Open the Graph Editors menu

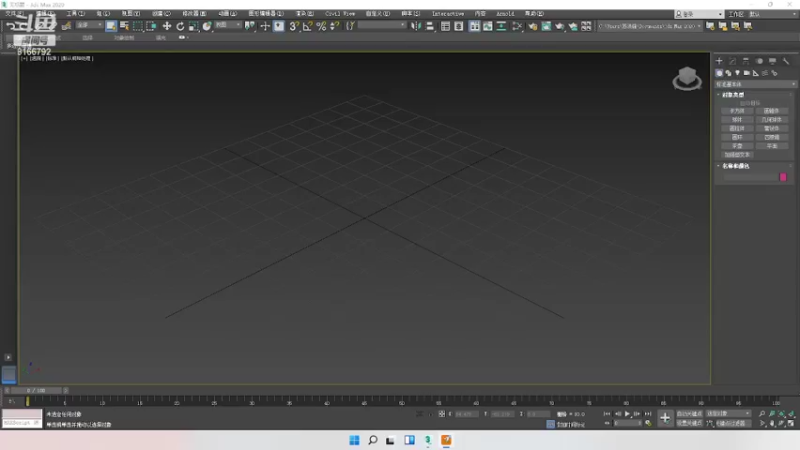click(266, 14)
